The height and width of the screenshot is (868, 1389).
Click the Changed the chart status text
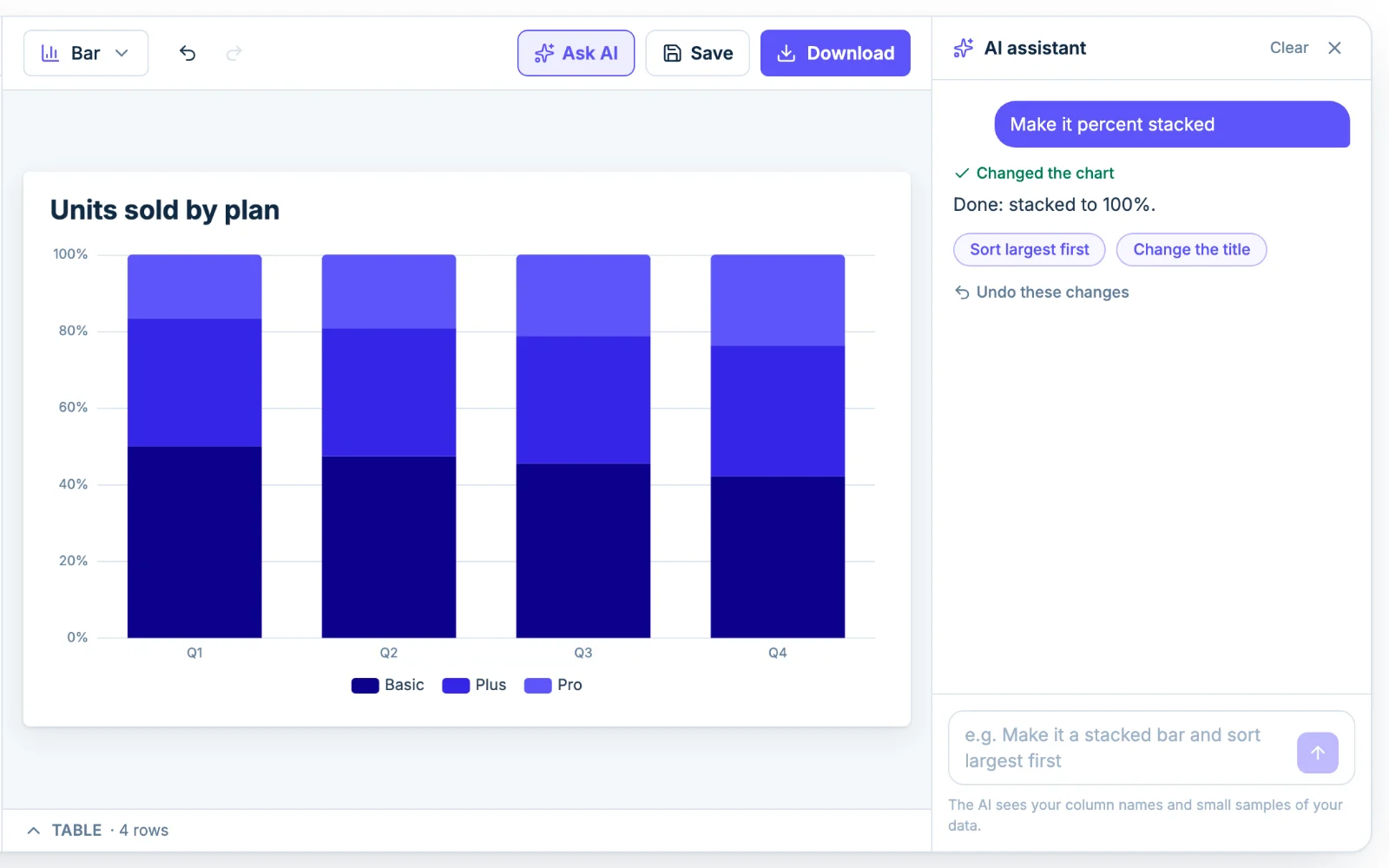coord(1045,174)
